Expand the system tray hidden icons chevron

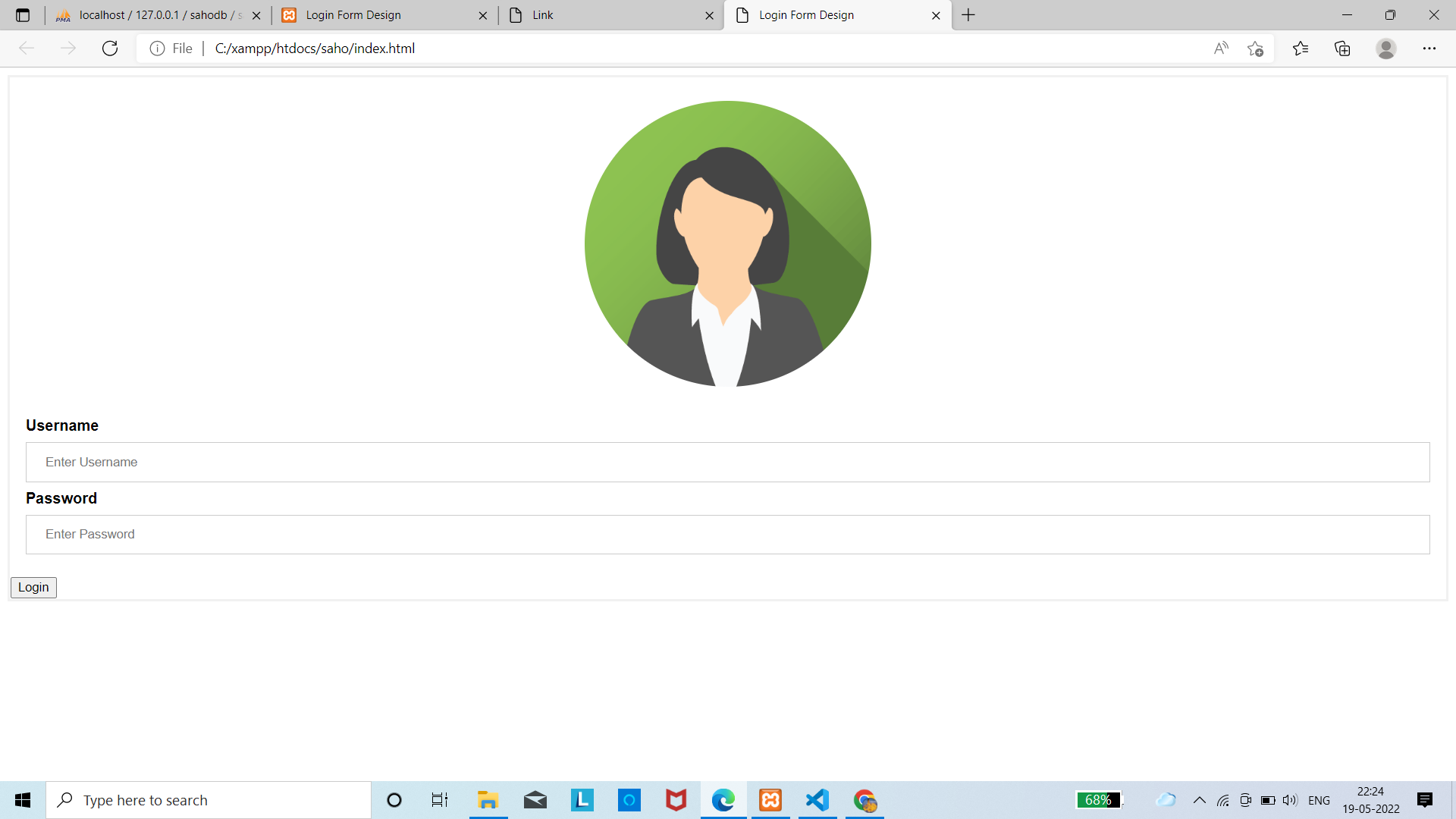click(x=1199, y=800)
